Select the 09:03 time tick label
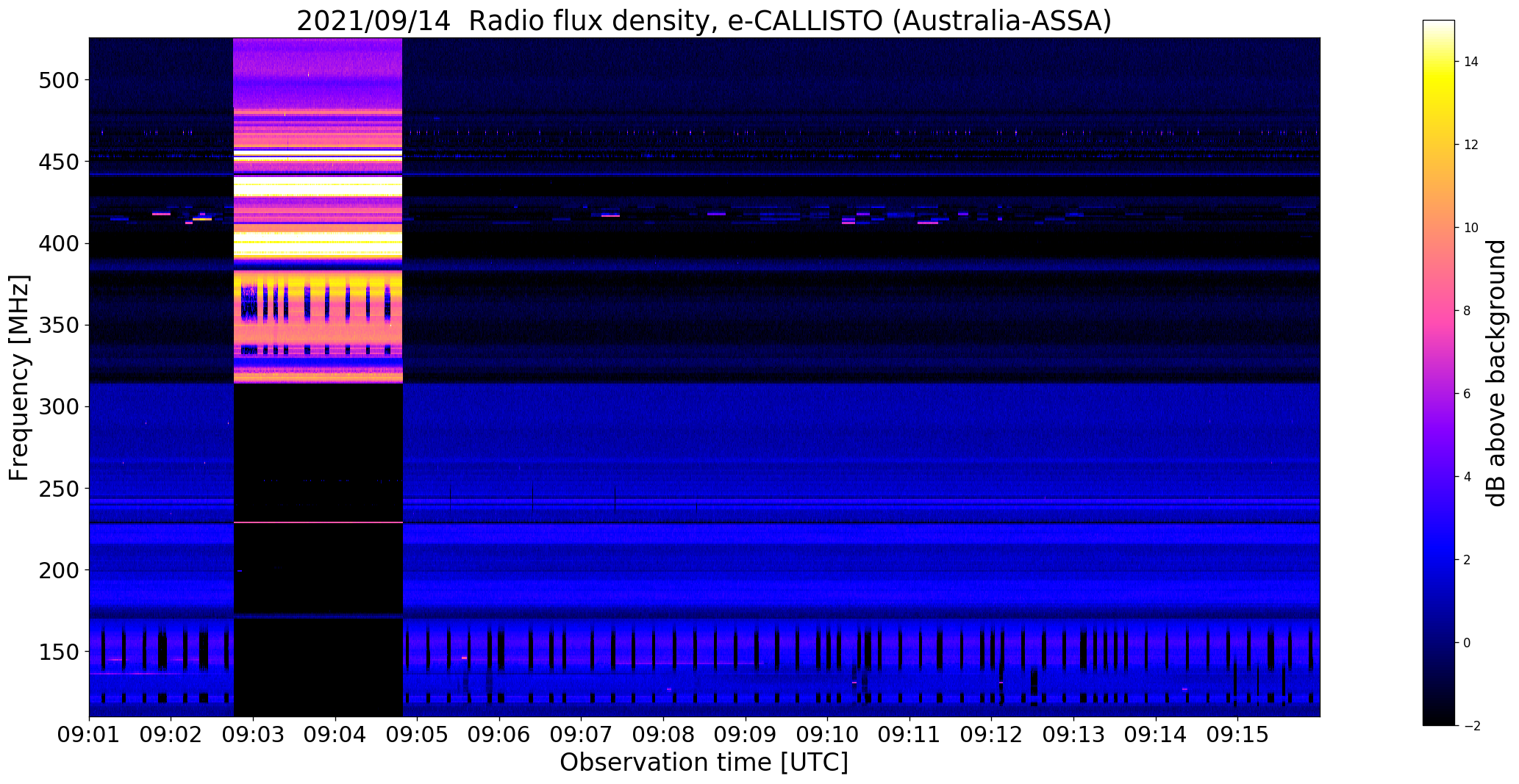This screenshot has height=784, width=1519. click(254, 736)
